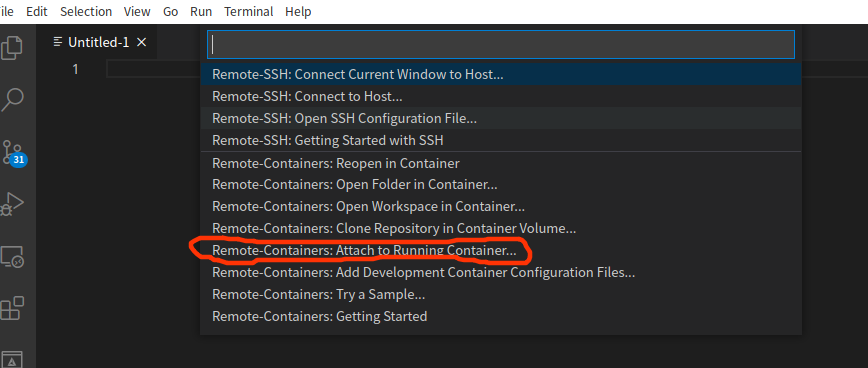This screenshot has height=368, width=868.
Task: Open the Extensions view icon
Action: click(13, 308)
